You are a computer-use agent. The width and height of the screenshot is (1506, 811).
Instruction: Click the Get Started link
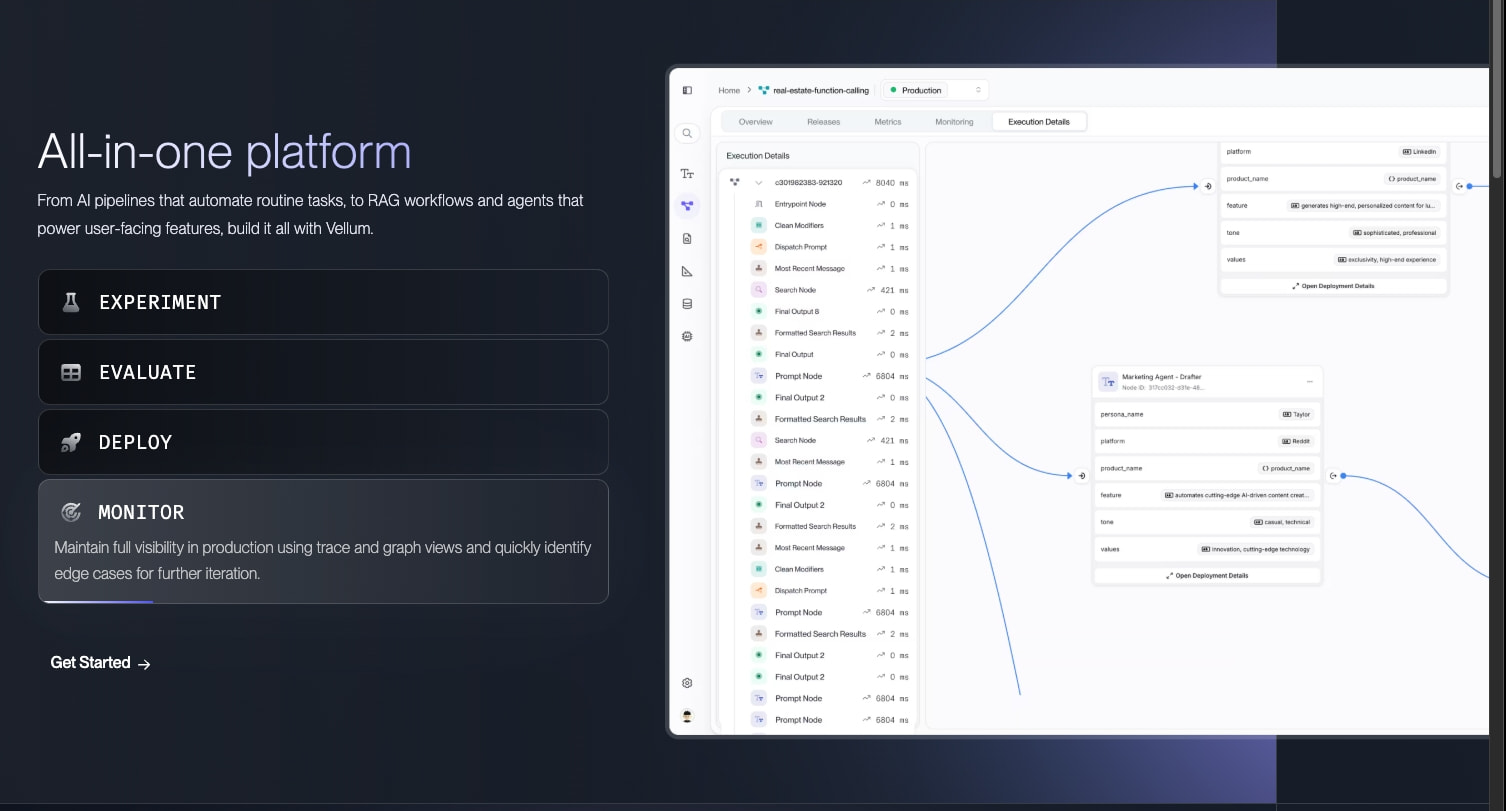pyautogui.click(x=100, y=663)
